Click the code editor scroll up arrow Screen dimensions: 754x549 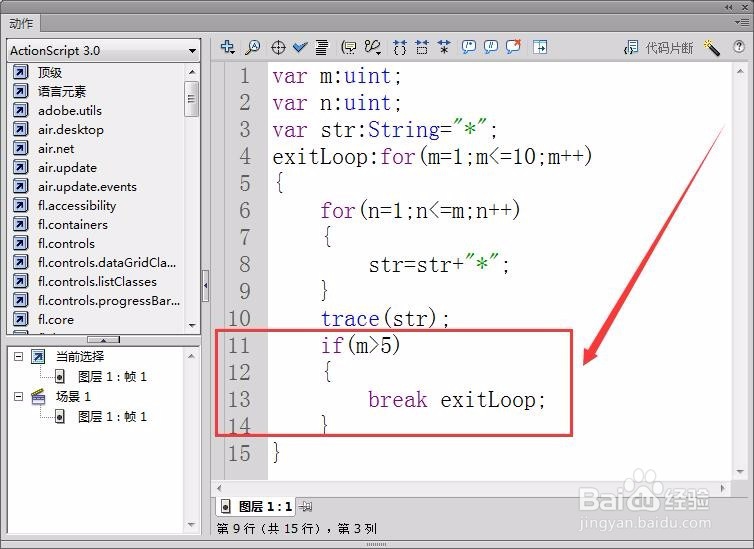(740, 72)
